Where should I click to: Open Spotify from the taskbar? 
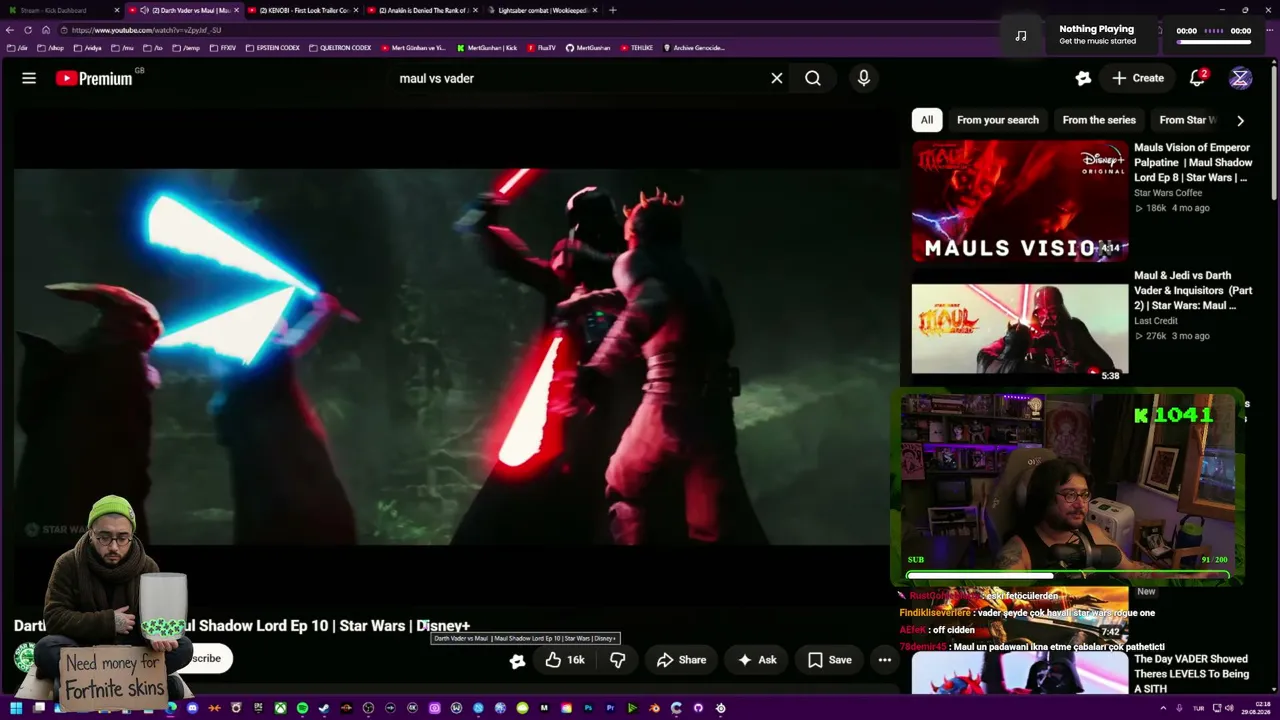point(302,708)
